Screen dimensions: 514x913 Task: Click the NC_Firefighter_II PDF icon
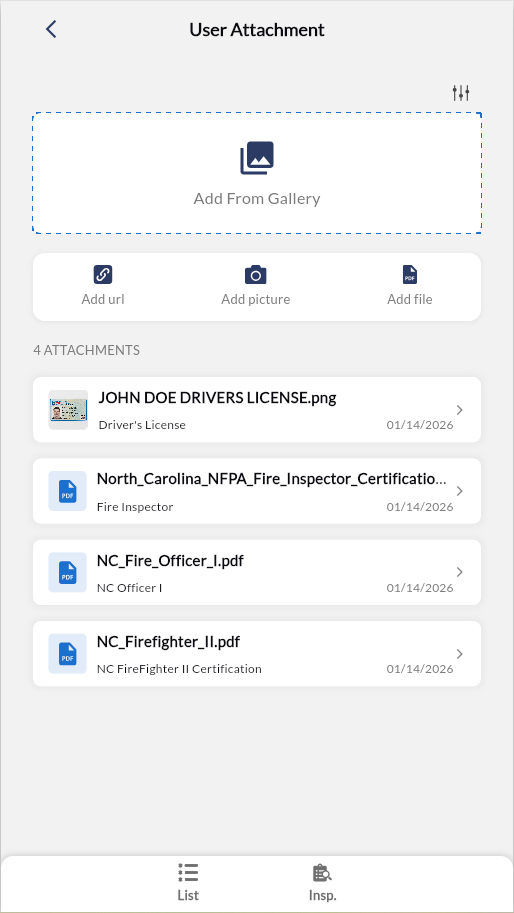pos(68,654)
